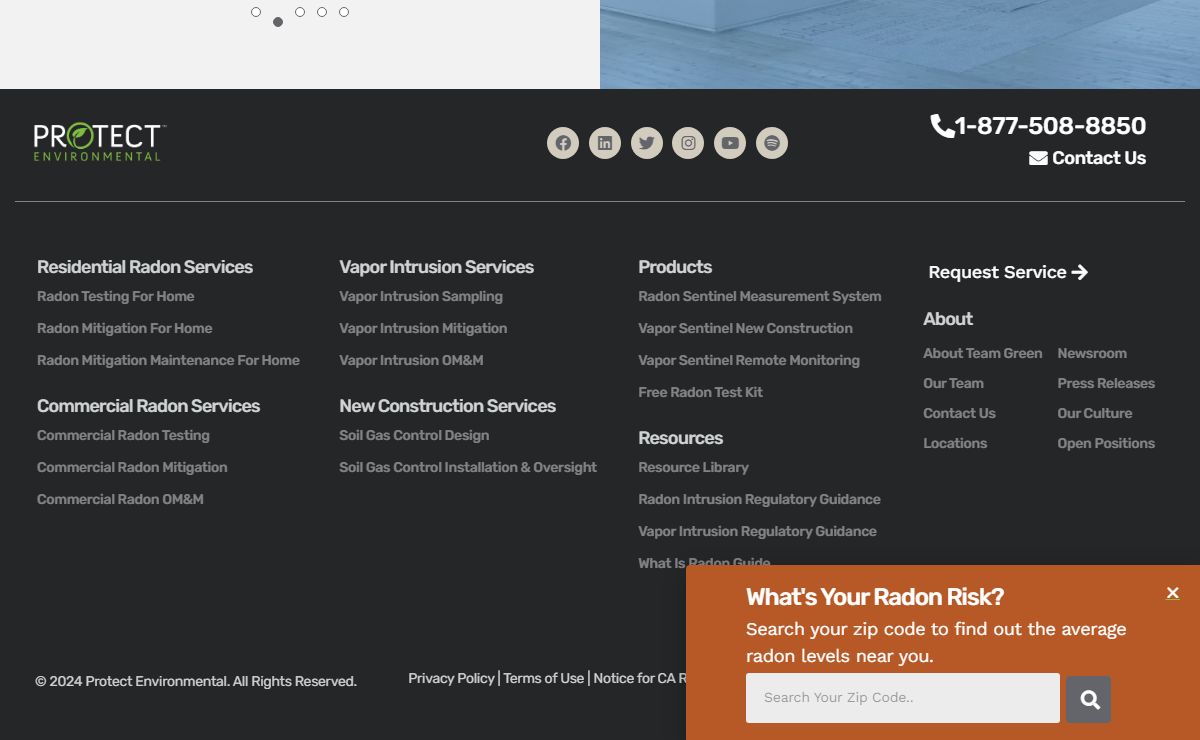
Task: Open the About heading link
Action: [x=948, y=319]
